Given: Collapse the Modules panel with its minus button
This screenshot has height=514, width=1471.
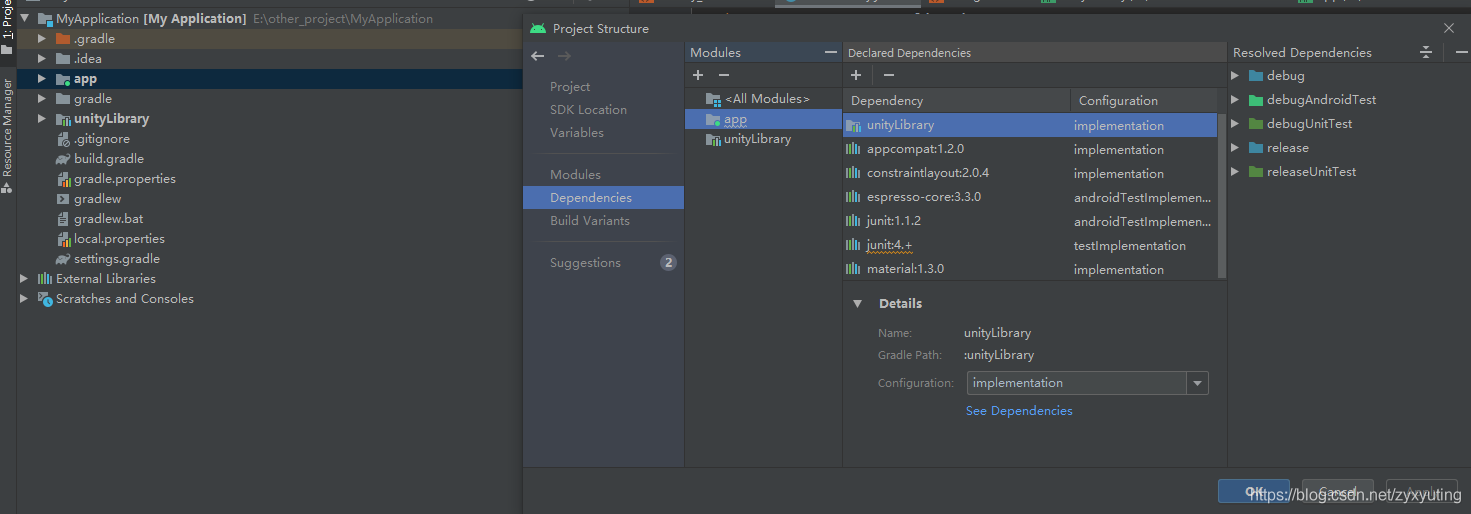Looking at the screenshot, I should 830,52.
